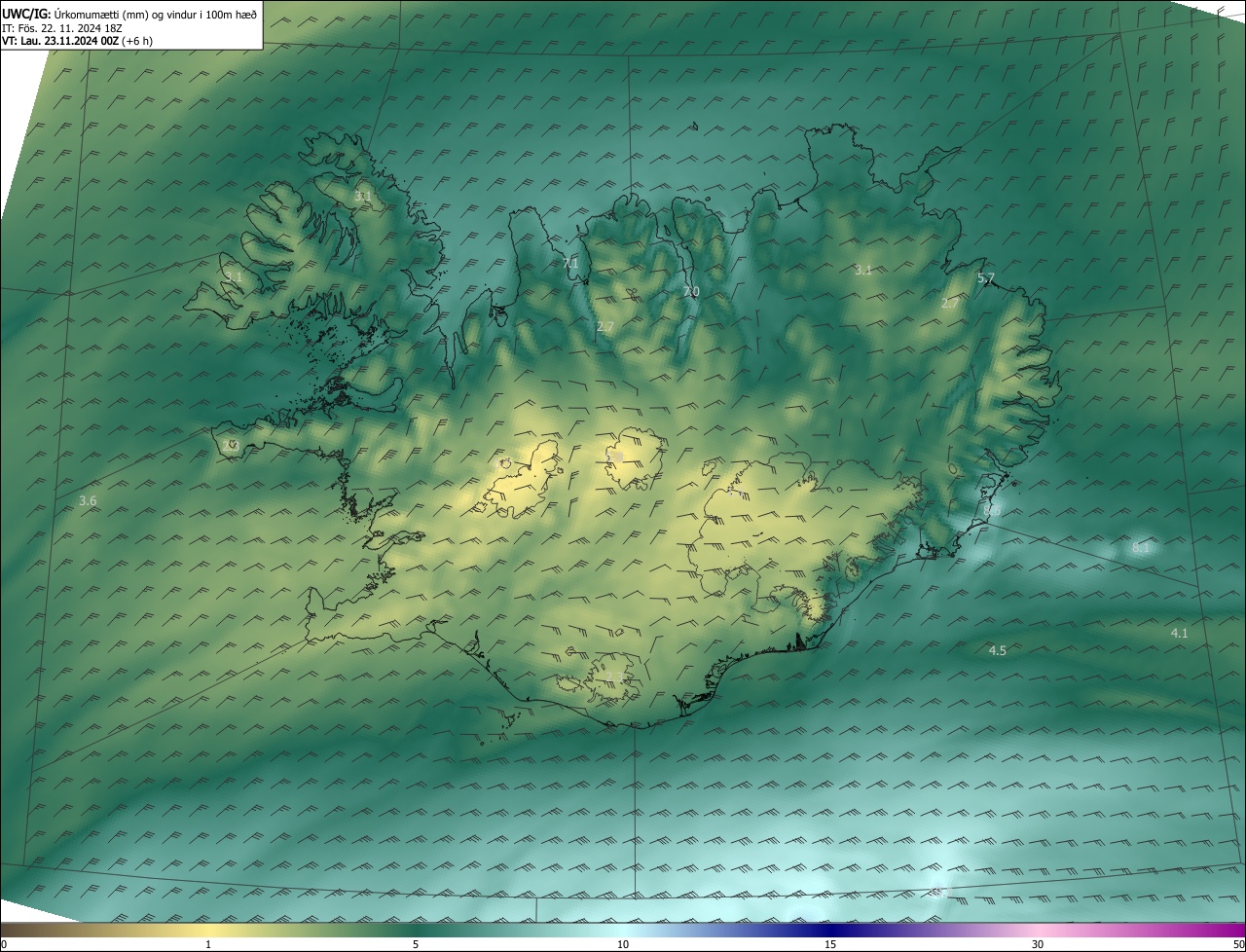
Task: Pick the 5.7 value label on the map
Action: click(986, 278)
